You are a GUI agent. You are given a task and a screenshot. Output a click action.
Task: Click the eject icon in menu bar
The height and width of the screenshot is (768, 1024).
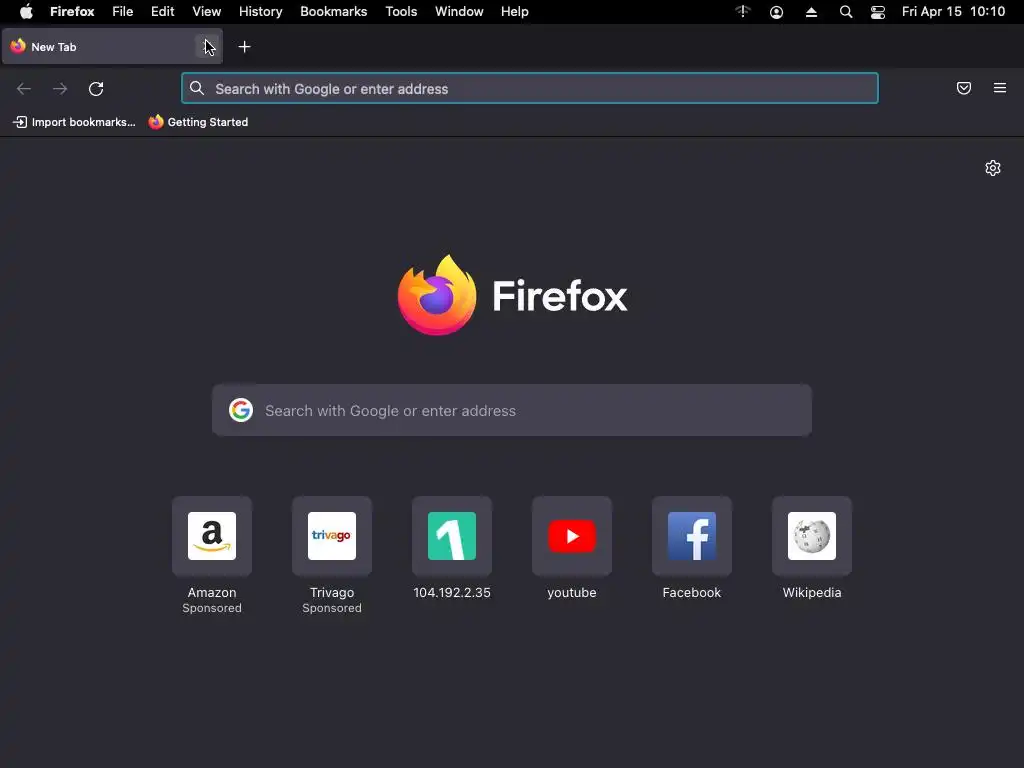pyautogui.click(x=811, y=12)
